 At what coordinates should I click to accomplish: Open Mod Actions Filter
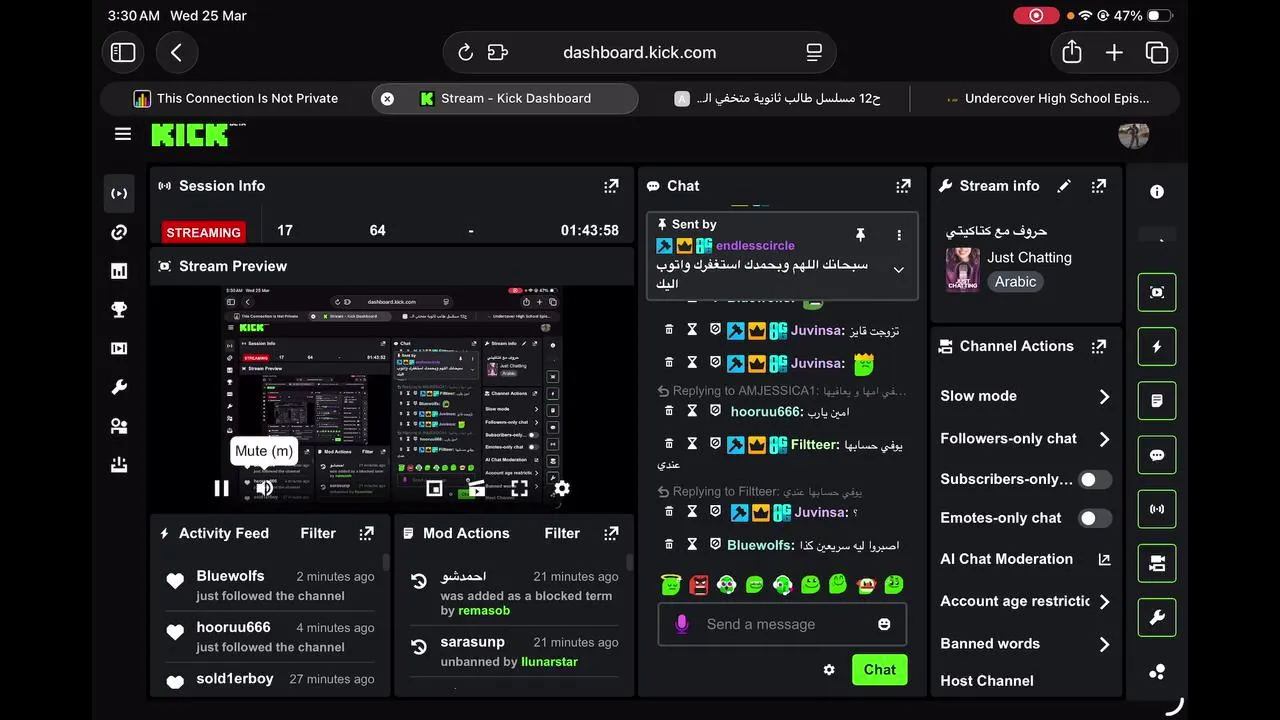[x=562, y=533]
